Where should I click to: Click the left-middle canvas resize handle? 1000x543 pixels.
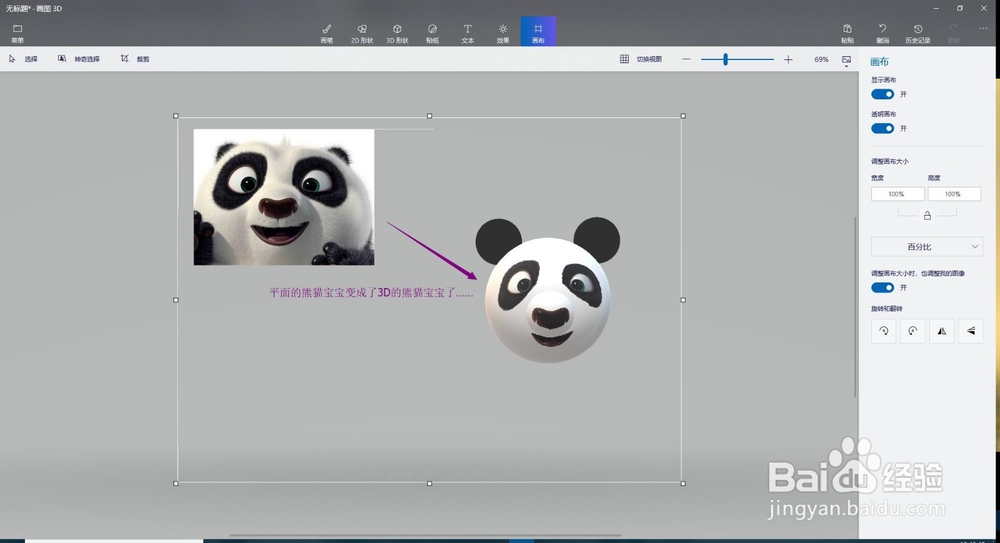[x=176, y=300]
